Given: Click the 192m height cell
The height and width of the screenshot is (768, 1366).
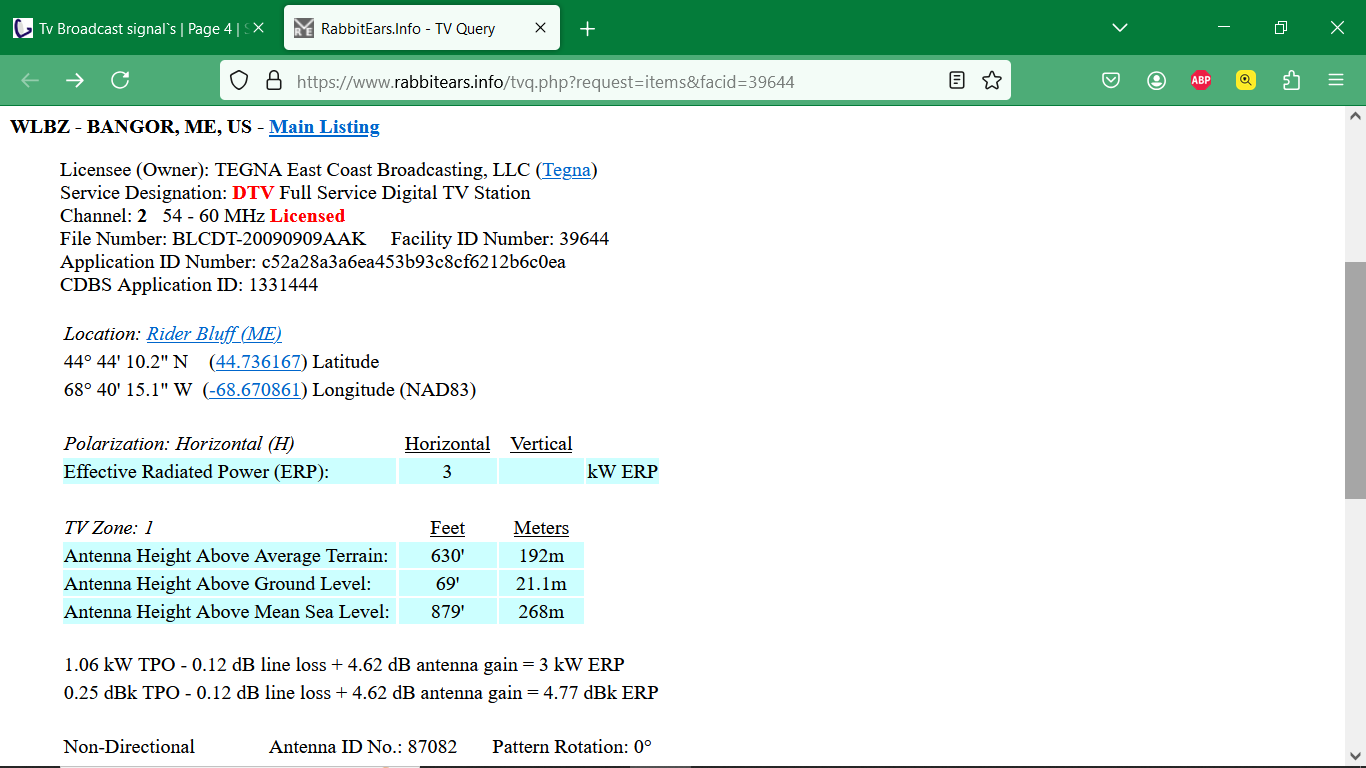Looking at the screenshot, I should (x=541, y=556).
